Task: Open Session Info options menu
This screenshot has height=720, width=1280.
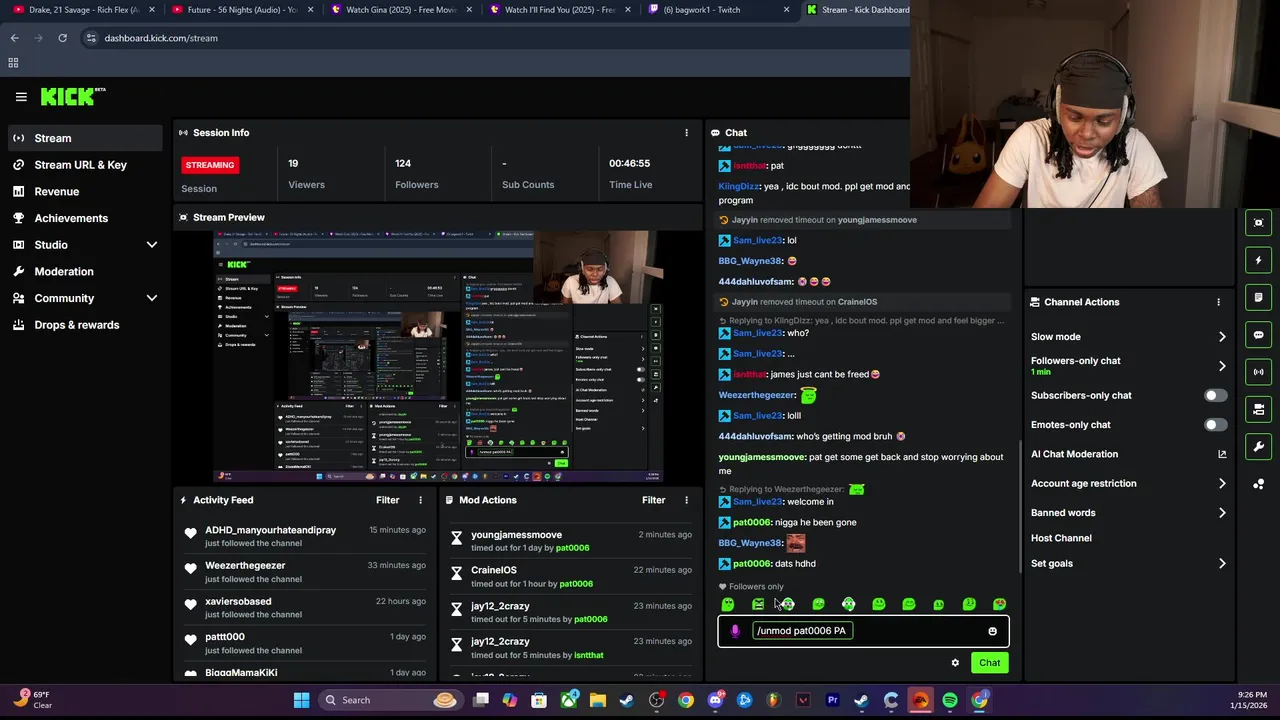Action: 686,133
